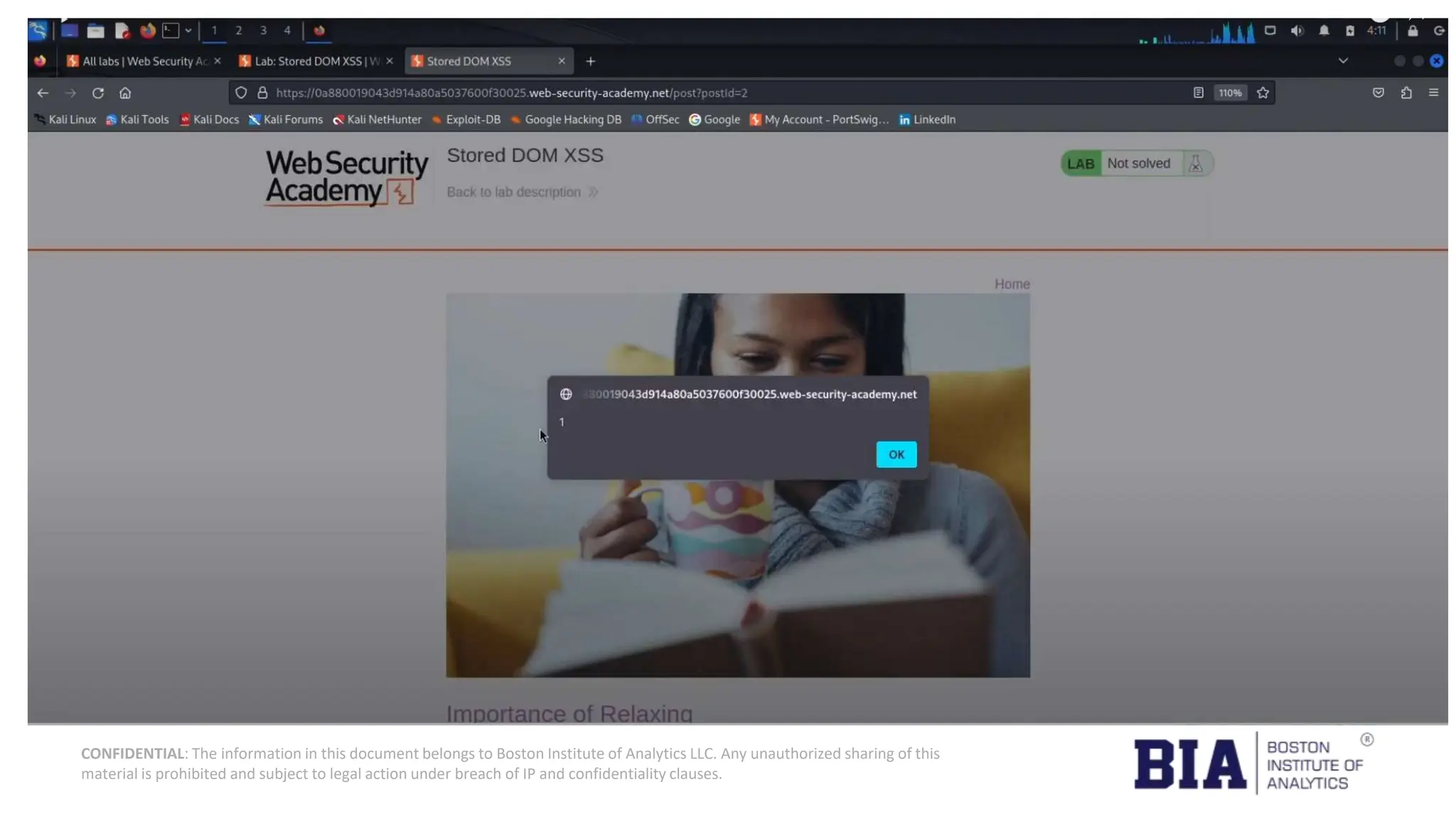Expand the list all tabs chevron
The height and width of the screenshot is (819, 1456).
[x=1343, y=61]
